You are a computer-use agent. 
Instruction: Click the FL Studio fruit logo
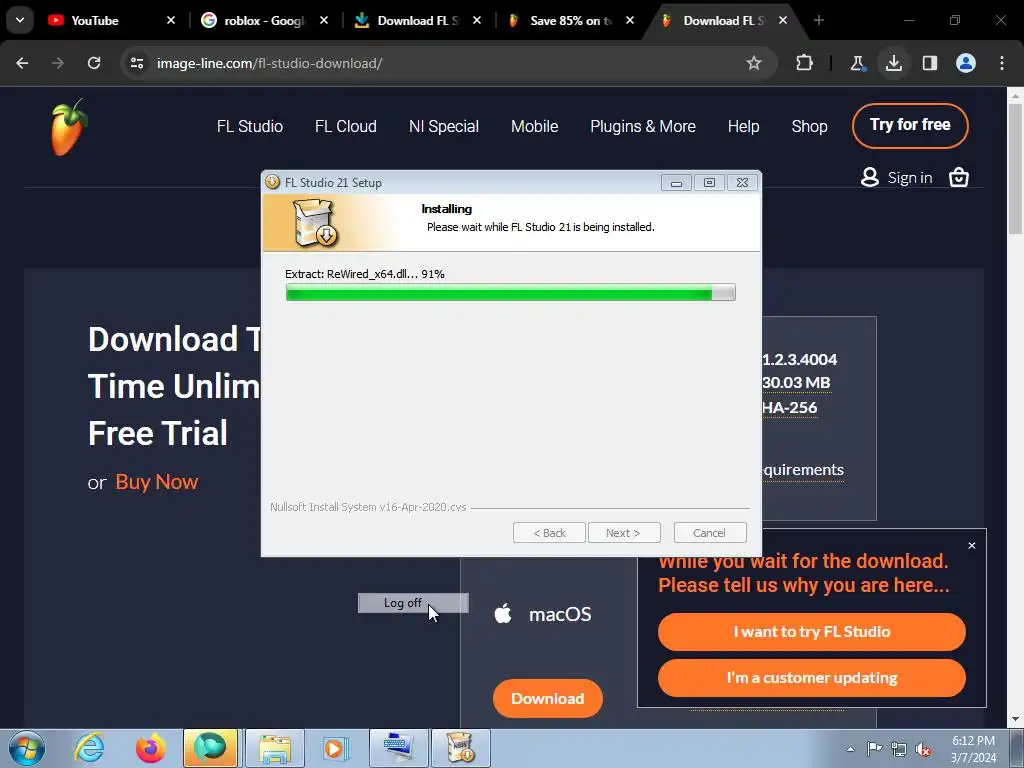pyautogui.click(x=69, y=127)
